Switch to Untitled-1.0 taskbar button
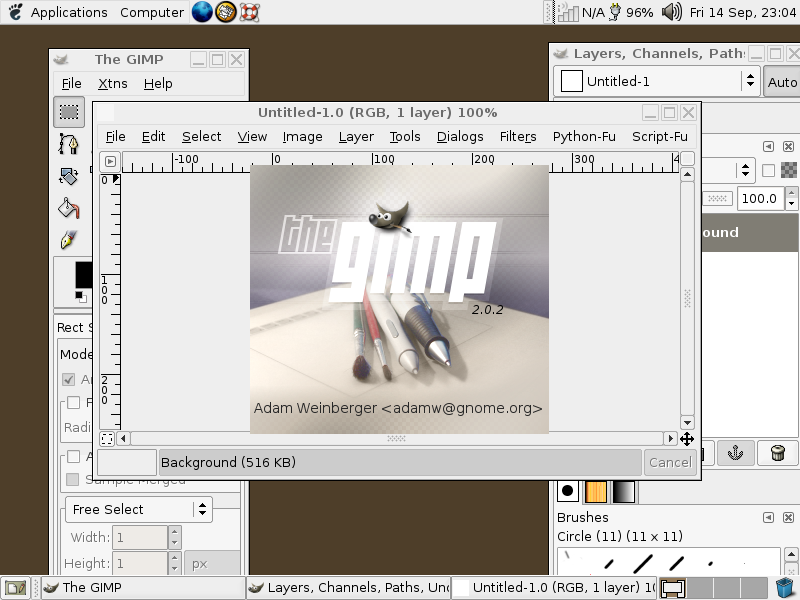The width and height of the screenshot is (800, 600). point(554,588)
